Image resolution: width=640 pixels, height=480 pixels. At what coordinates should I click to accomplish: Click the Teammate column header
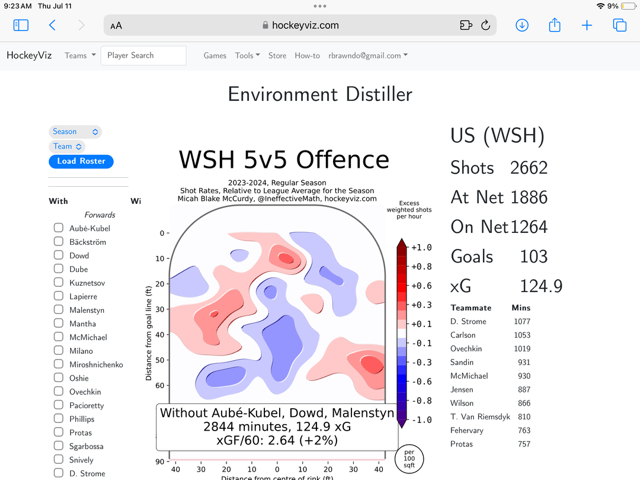point(471,308)
